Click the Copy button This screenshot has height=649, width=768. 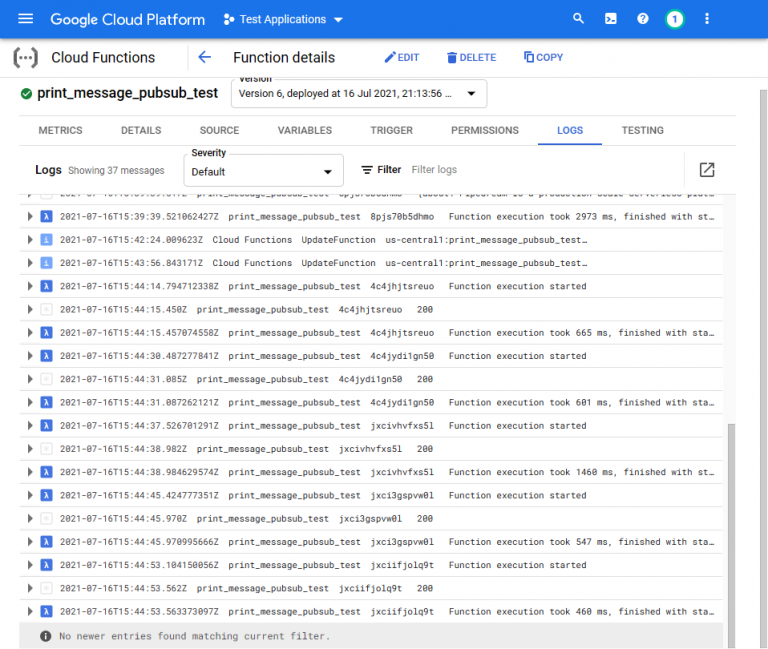[x=543, y=57]
